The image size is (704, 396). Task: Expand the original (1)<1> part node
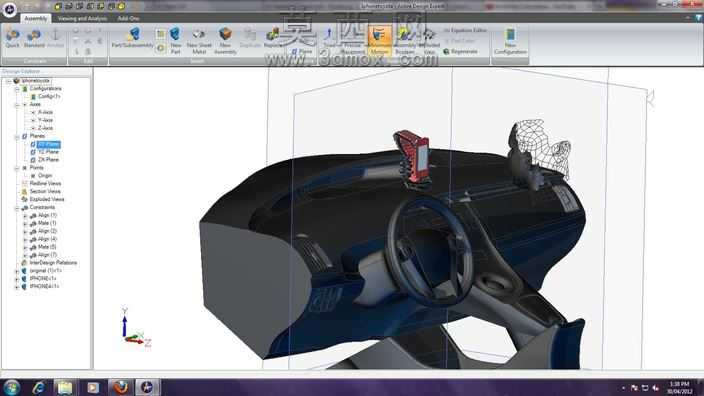[17, 271]
